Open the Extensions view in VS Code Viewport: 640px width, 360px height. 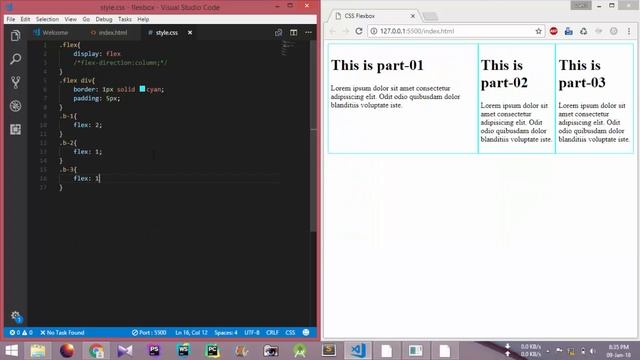(x=16, y=129)
